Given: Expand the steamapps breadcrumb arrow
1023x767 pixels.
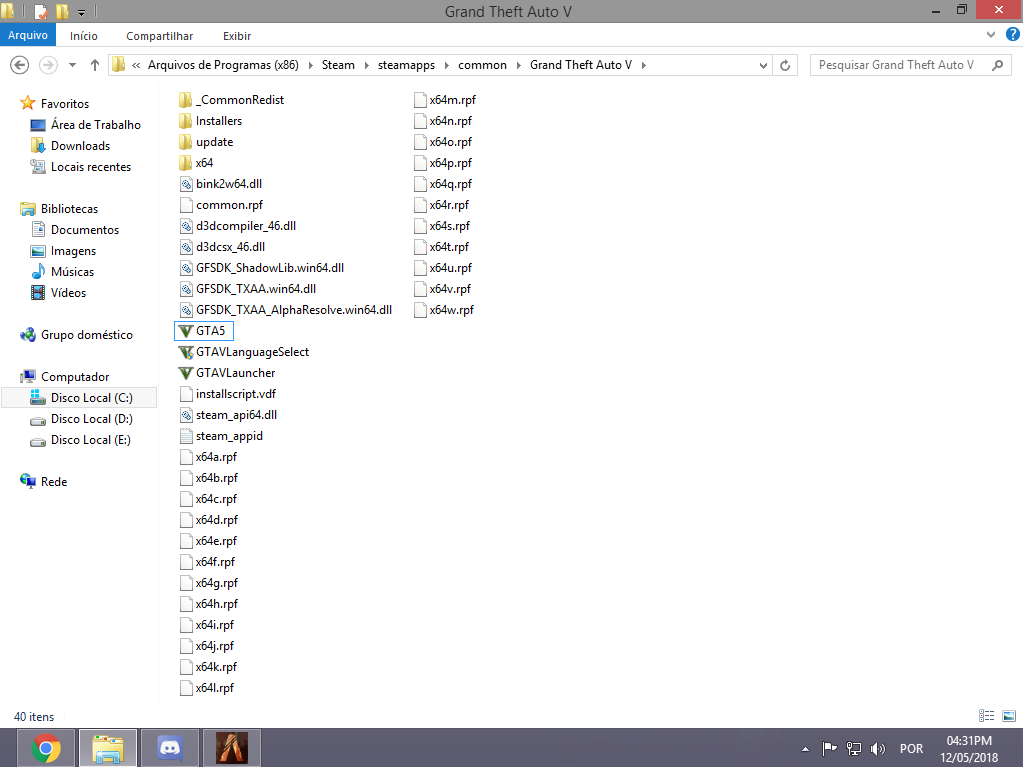Looking at the screenshot, I should pos(447,65).
